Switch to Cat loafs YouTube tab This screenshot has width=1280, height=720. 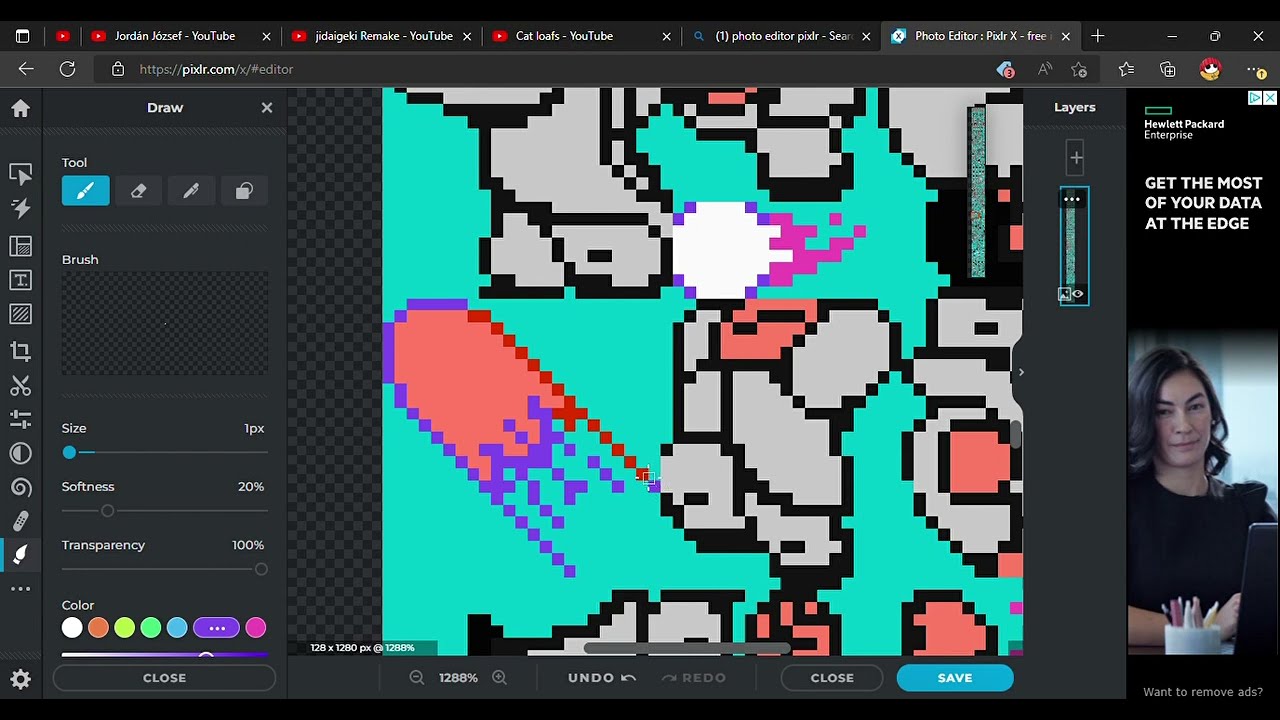point(582,36)
